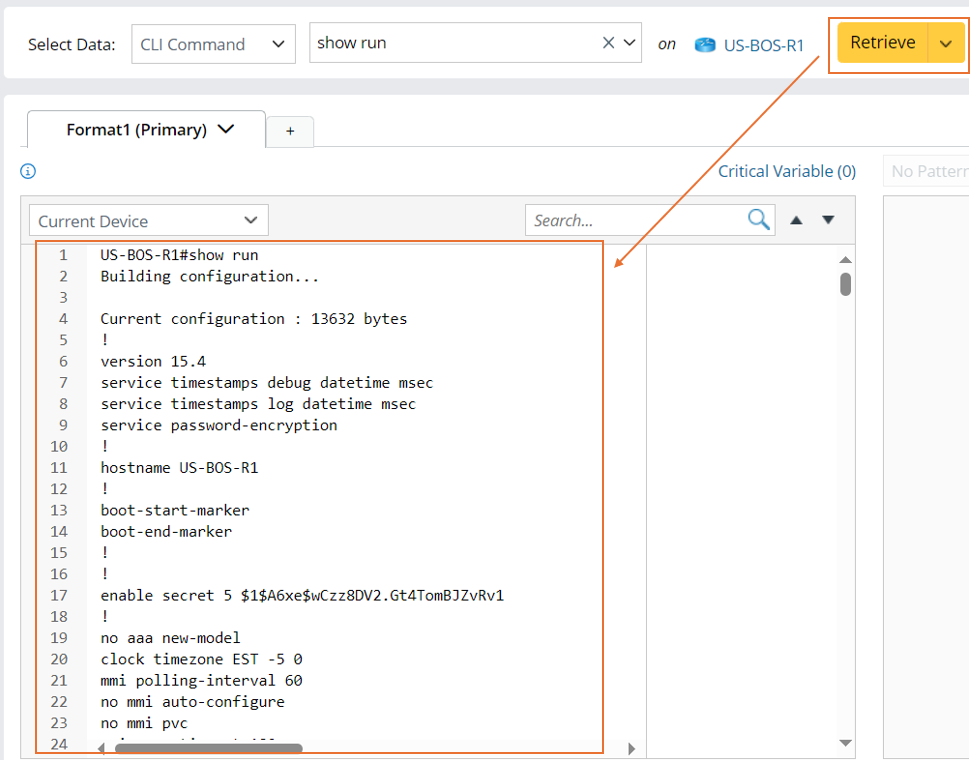Click the US-BOS-R1 device link

point(764,45)
